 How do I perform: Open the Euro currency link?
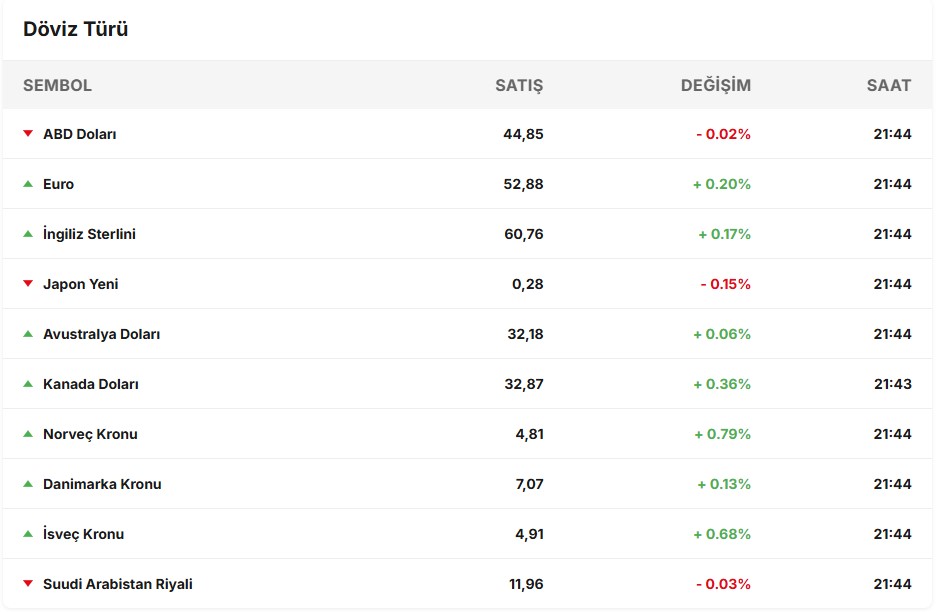(x=58, y=184)
